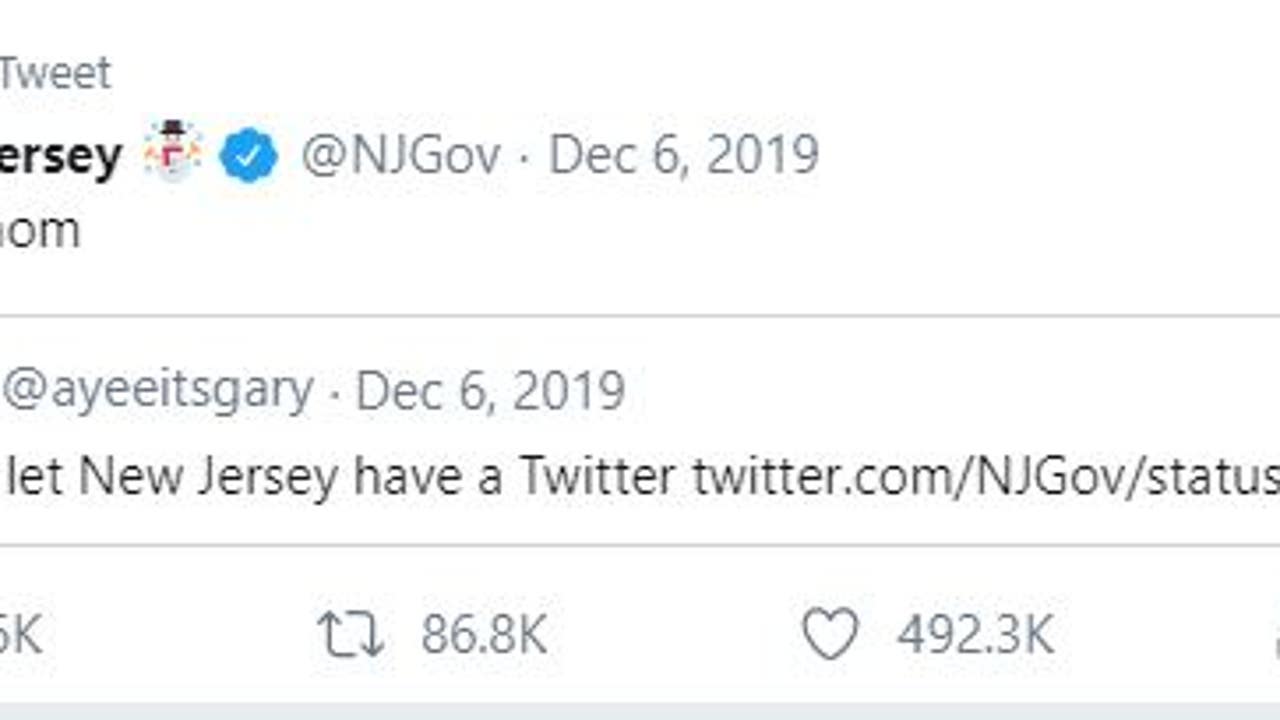Click the gray divider bar below tweet actions
Image resolution: width=1280 pixels, height=720 pixels.
coord(640,711)
